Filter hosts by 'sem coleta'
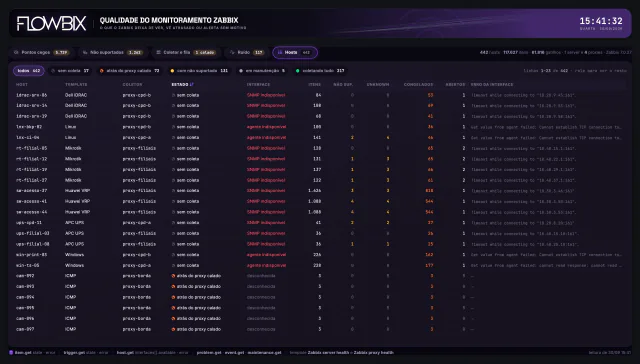The width and height of the screenshot is (640, 364). 70,71
